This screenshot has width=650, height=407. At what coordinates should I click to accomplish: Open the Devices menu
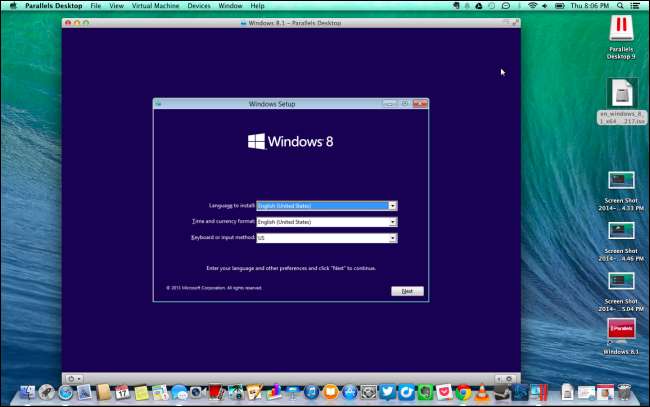click(x=199, y=6)
